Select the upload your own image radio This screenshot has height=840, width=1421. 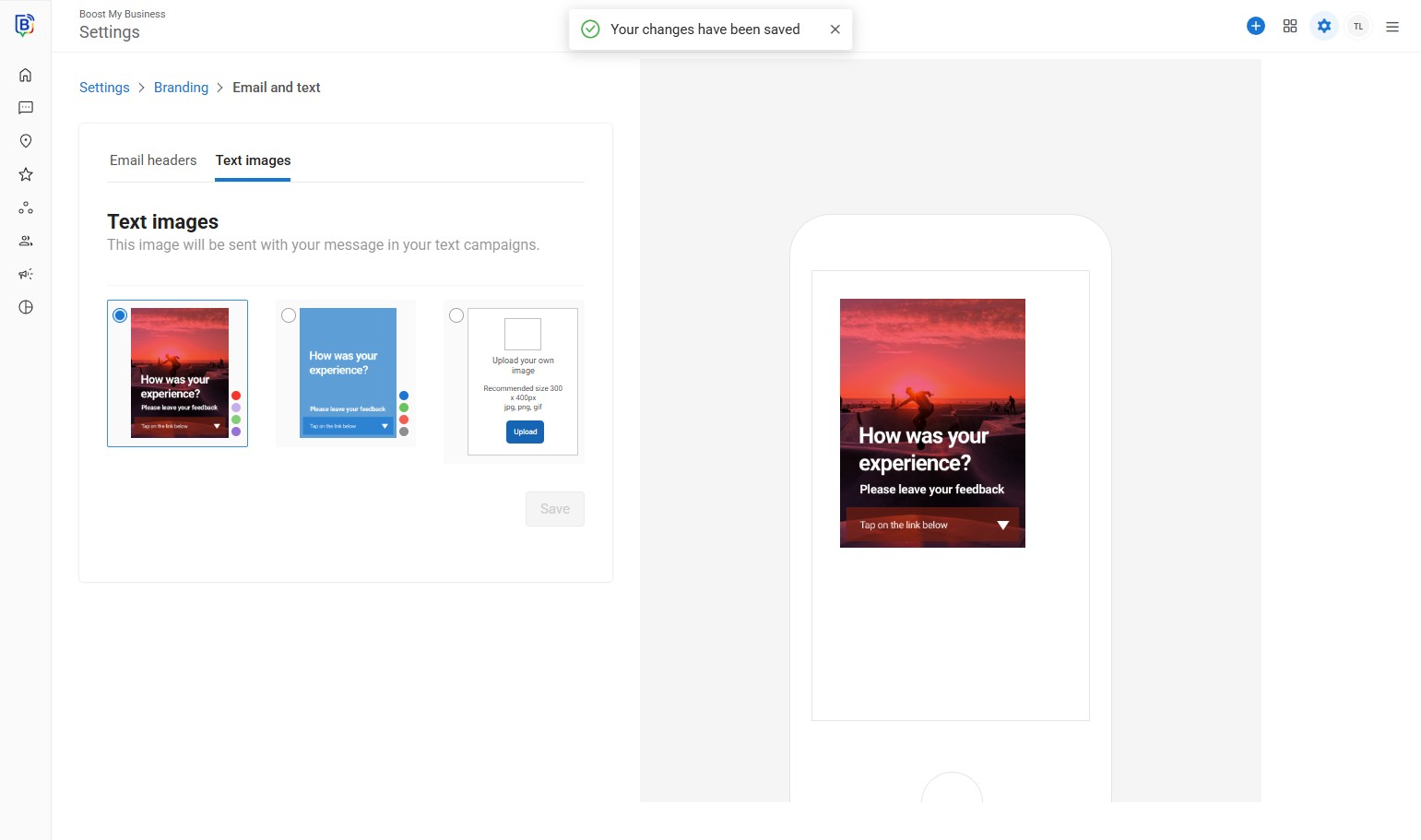(456, 315)
